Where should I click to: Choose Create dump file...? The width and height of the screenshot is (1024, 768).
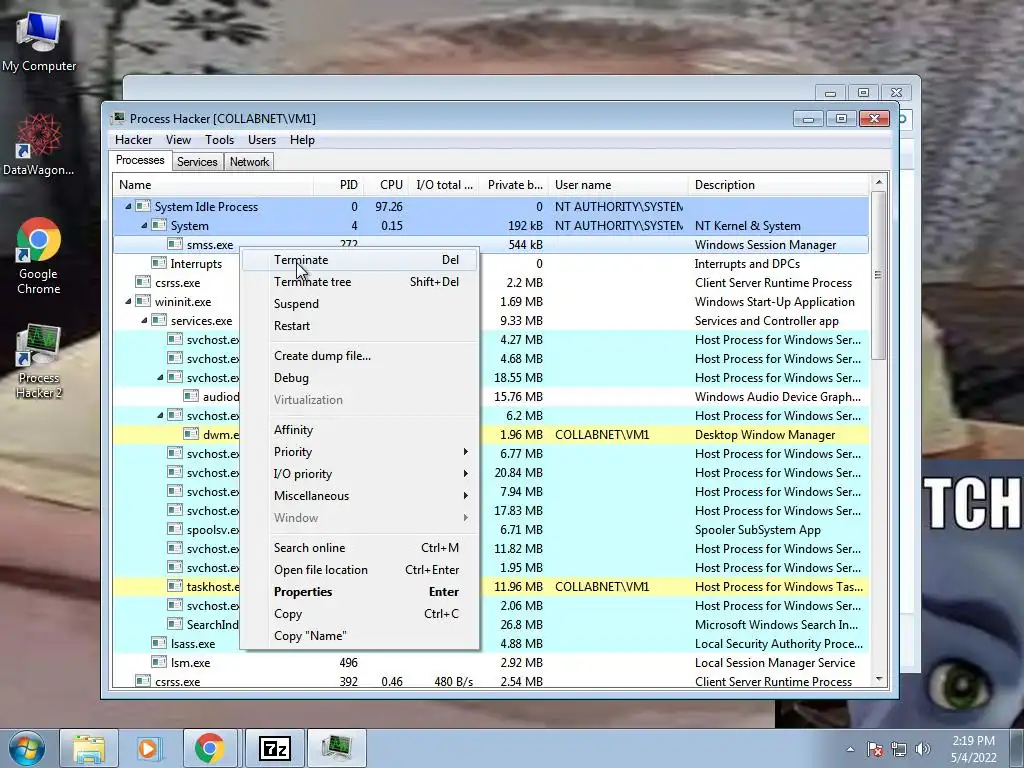click(x=360, y=356)
